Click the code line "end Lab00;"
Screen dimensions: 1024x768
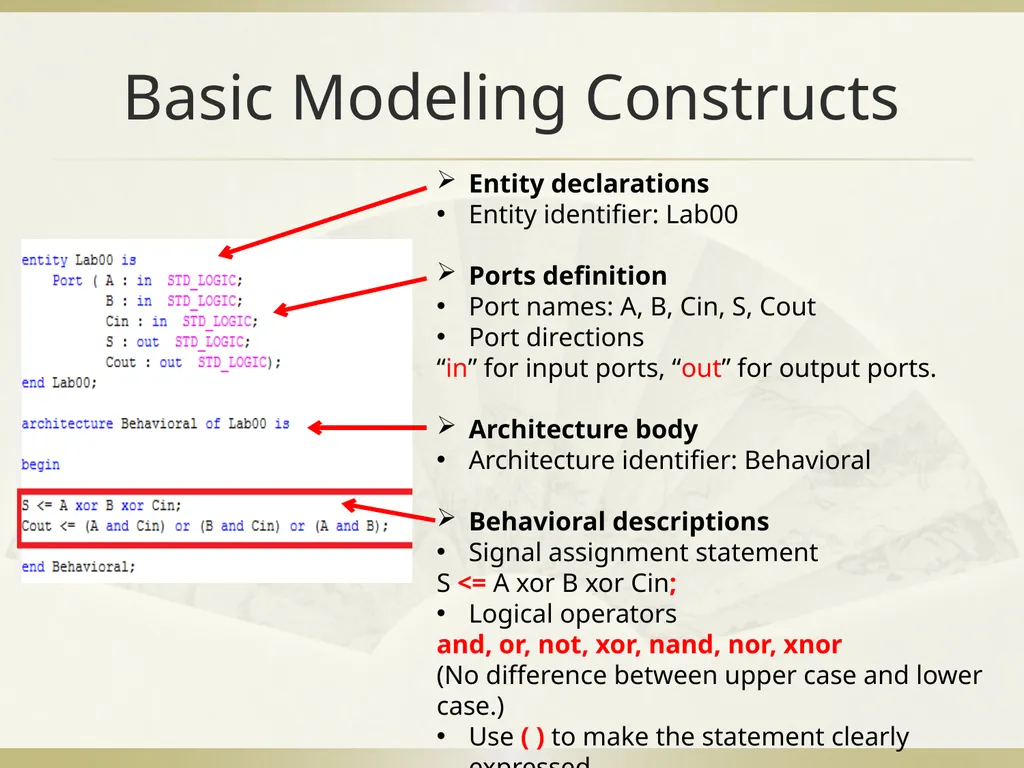tap(59, 383)
